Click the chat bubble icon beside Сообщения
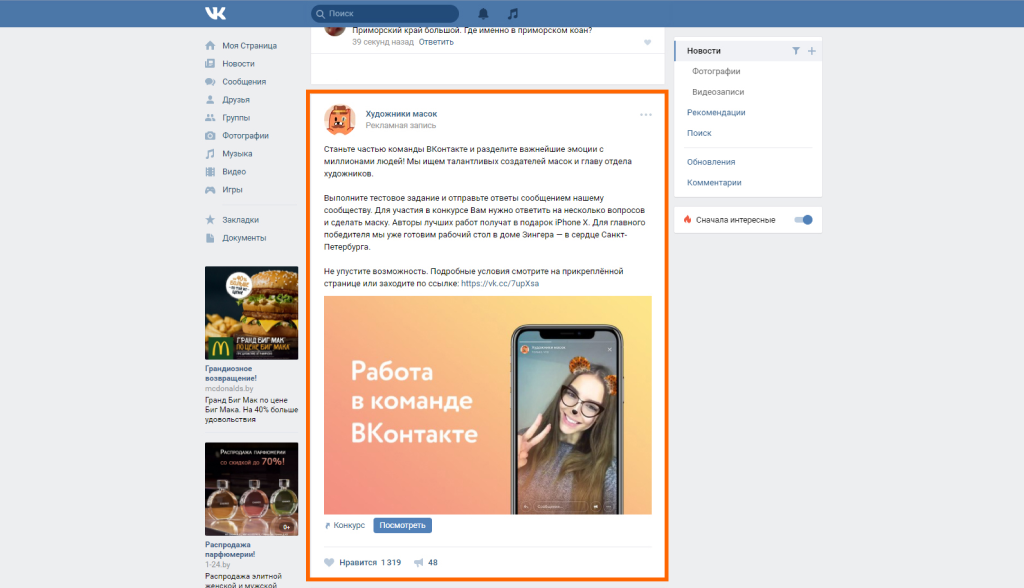This screenshot has height=588, width=1024. 210,82
